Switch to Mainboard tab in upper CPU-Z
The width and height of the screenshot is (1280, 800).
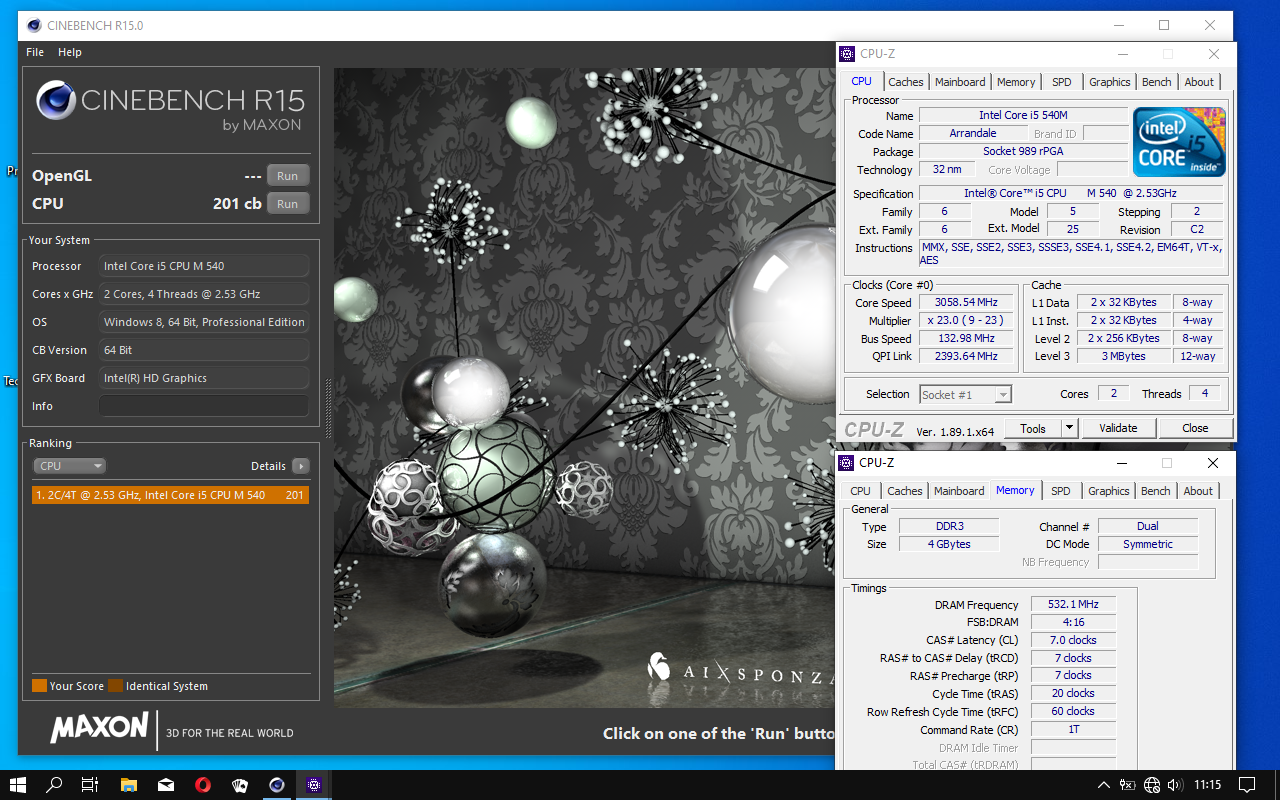(x=960, y=82)
